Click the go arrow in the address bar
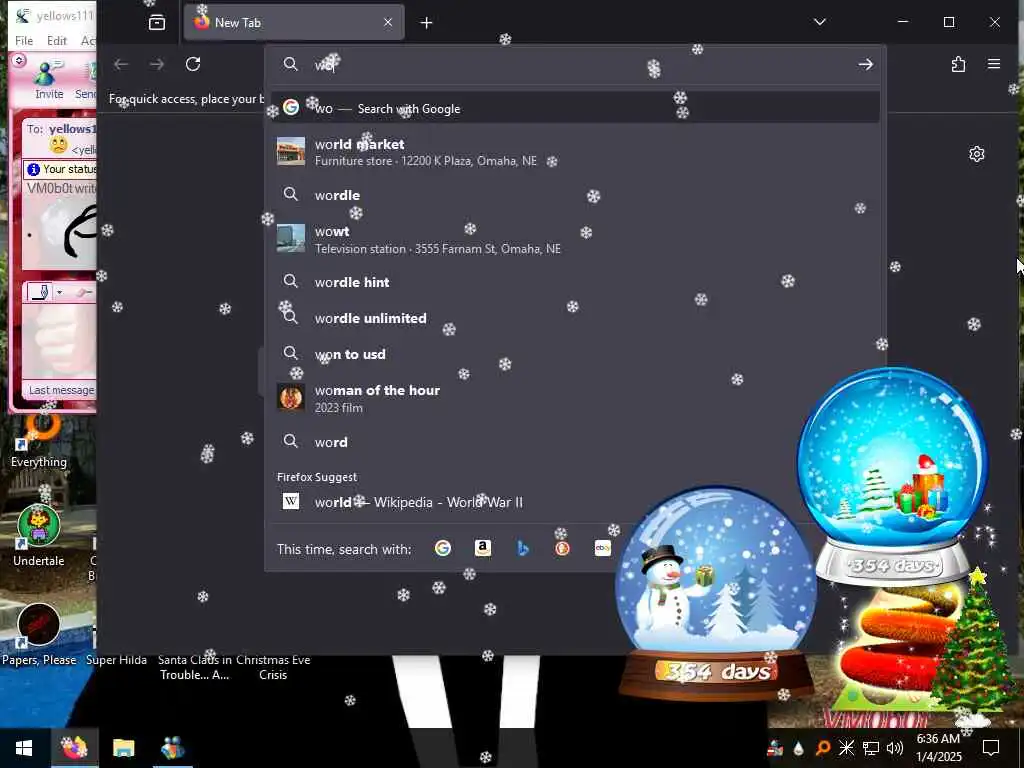 (865, 64)
